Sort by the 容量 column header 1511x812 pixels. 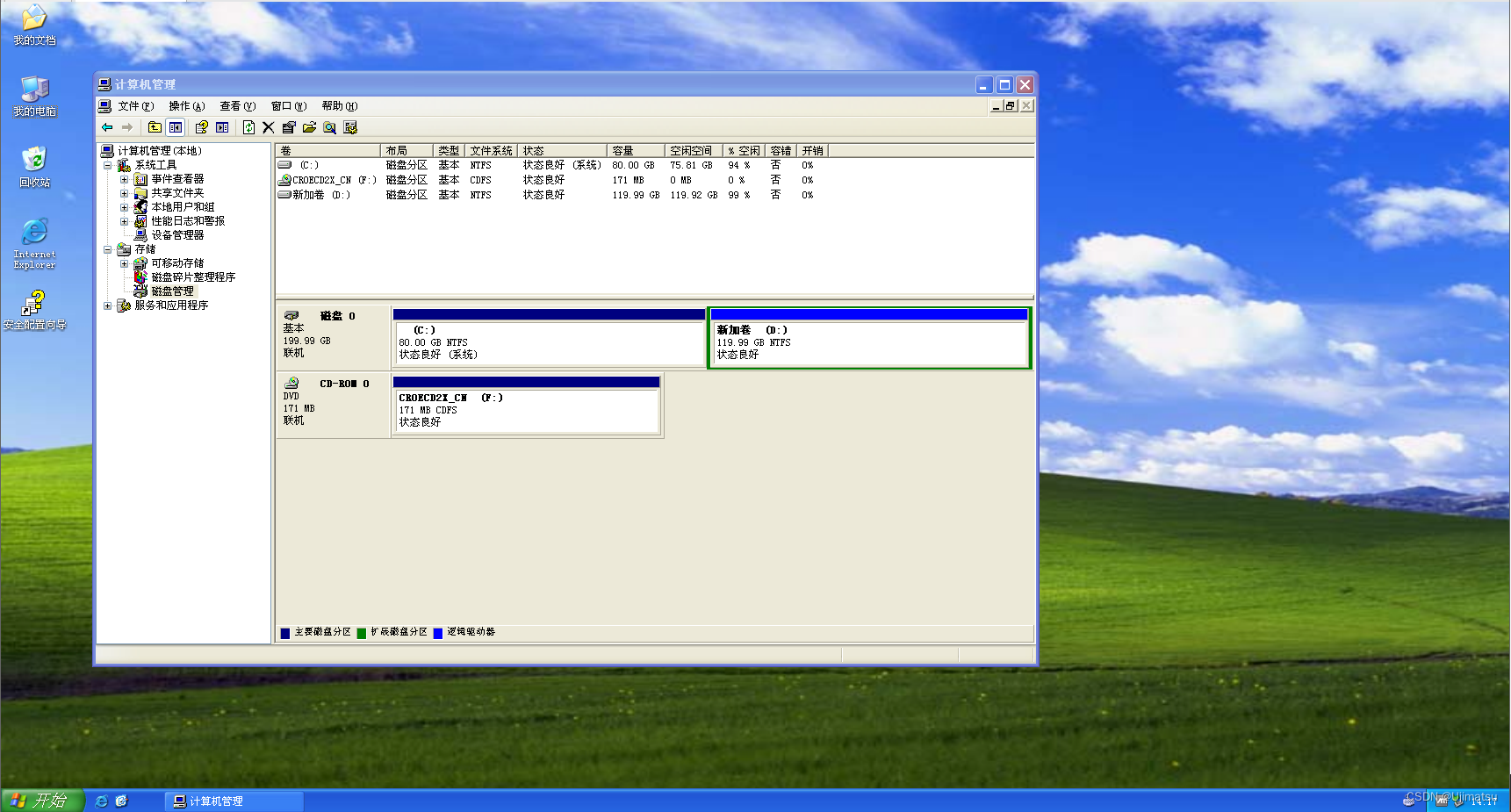coord(636,151)
